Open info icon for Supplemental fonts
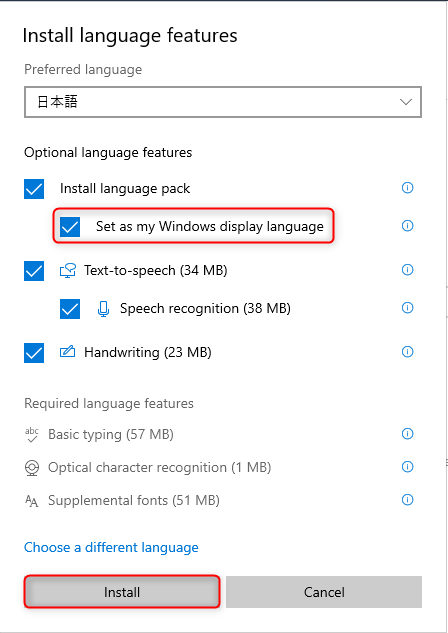Image resolution: width=448 pixels, height=633 pixels. (407, 500)
